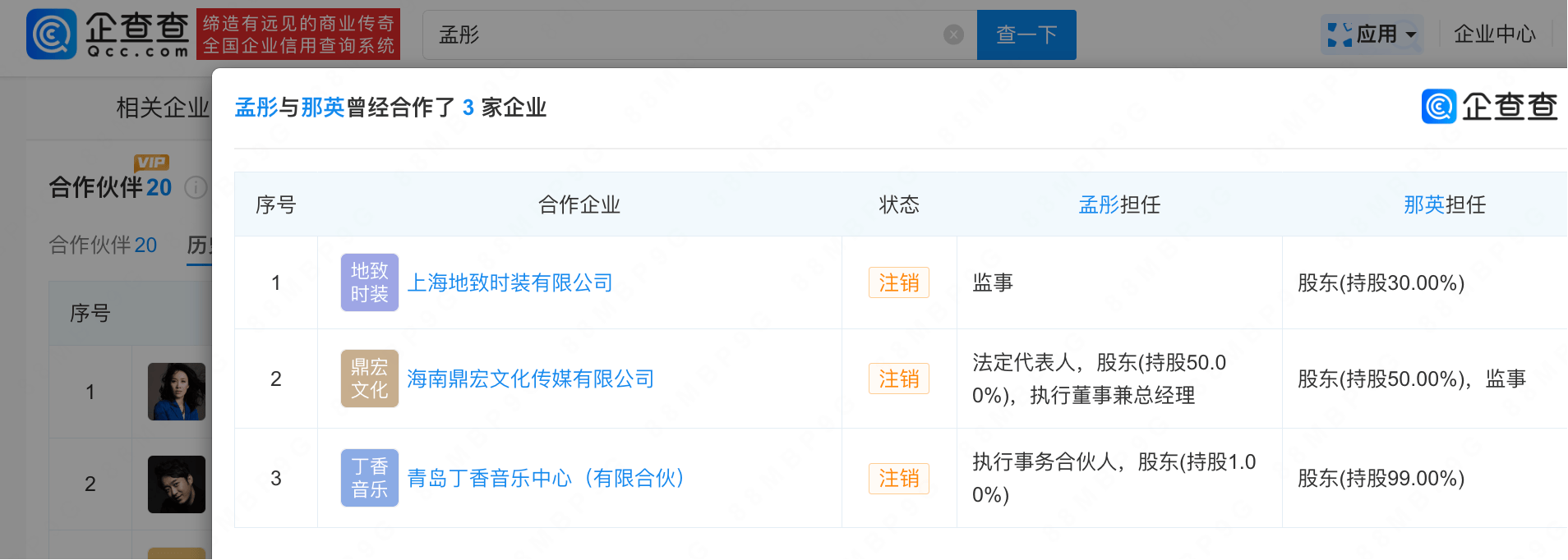Open the 应用 dropdown menu
The image size is (1568, 560).
[1373, 34]
